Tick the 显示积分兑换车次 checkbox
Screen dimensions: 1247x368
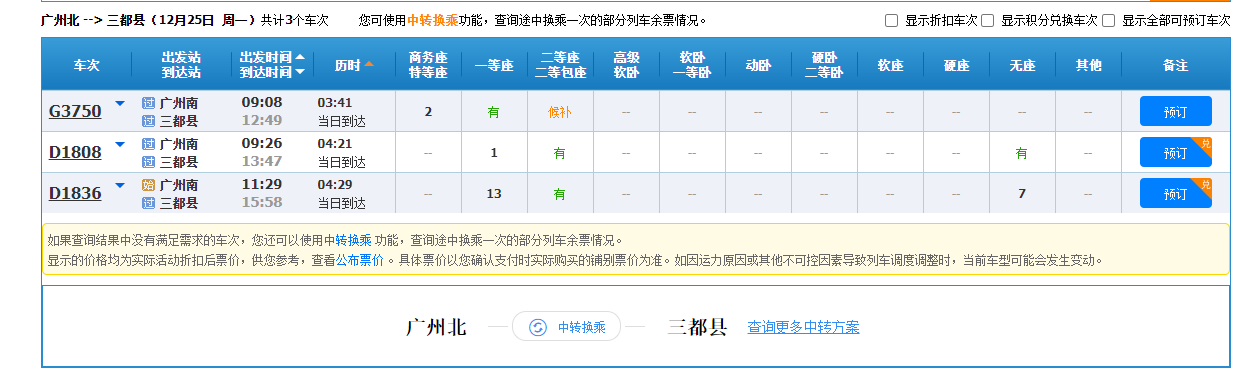tap(988, 20)
